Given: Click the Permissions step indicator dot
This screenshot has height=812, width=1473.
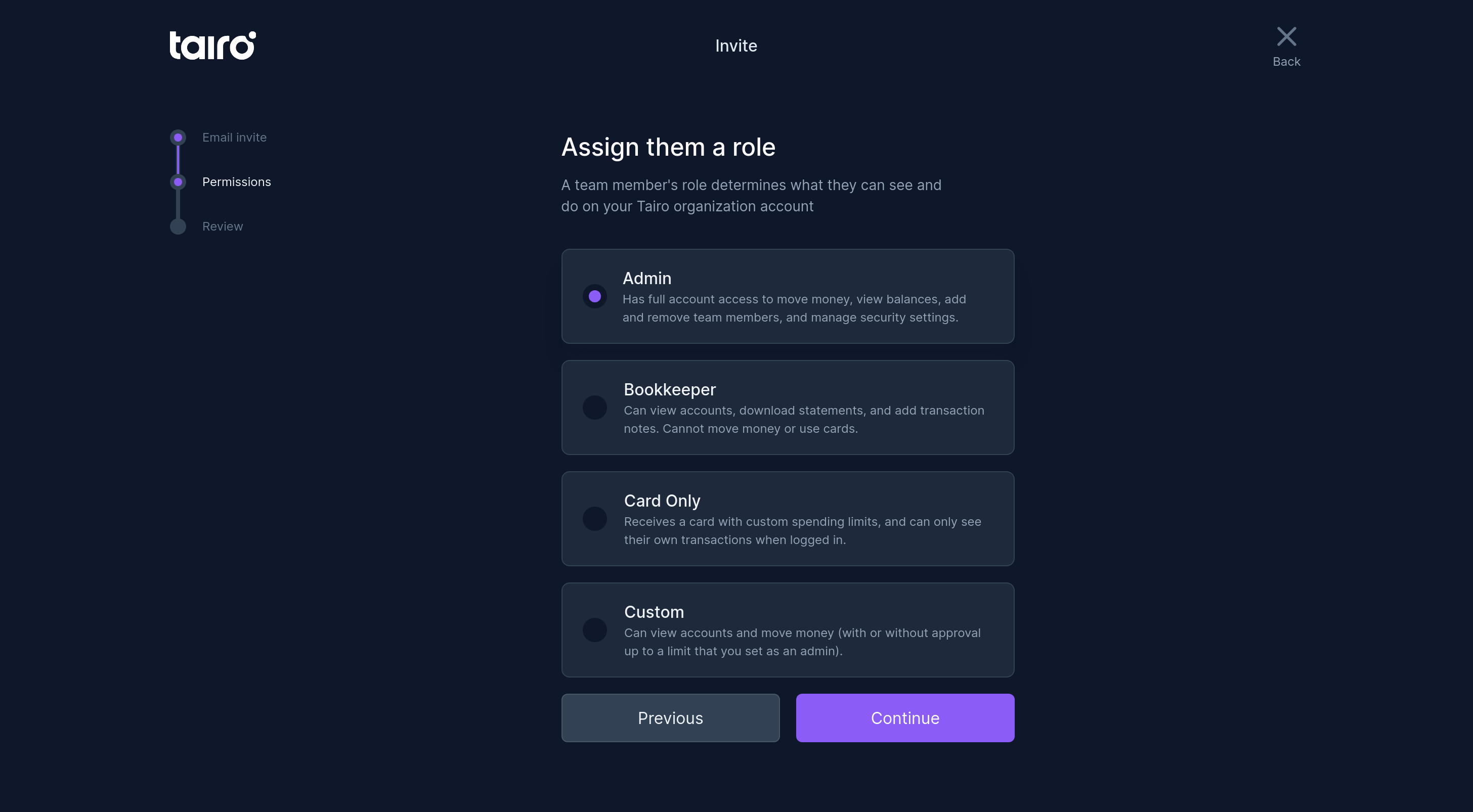Looking at the screenshot, I should point(178,182).
